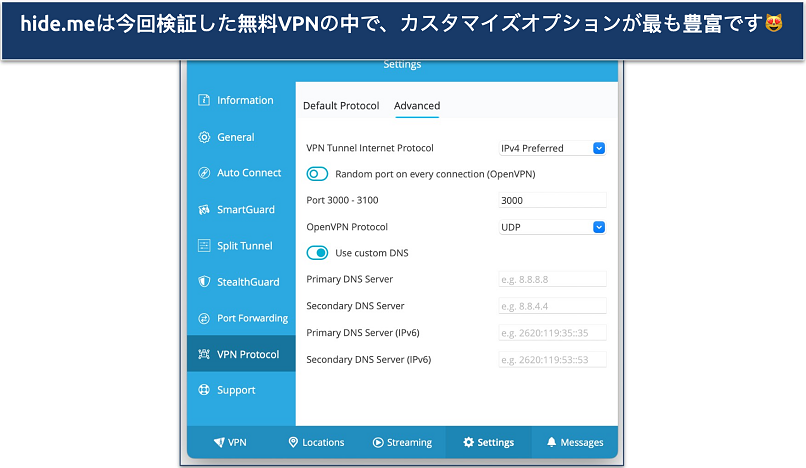The width and height of the screenshot is (806, 468).
Task: Click the Support lifebuoy icon
Action: coord(204,390)
